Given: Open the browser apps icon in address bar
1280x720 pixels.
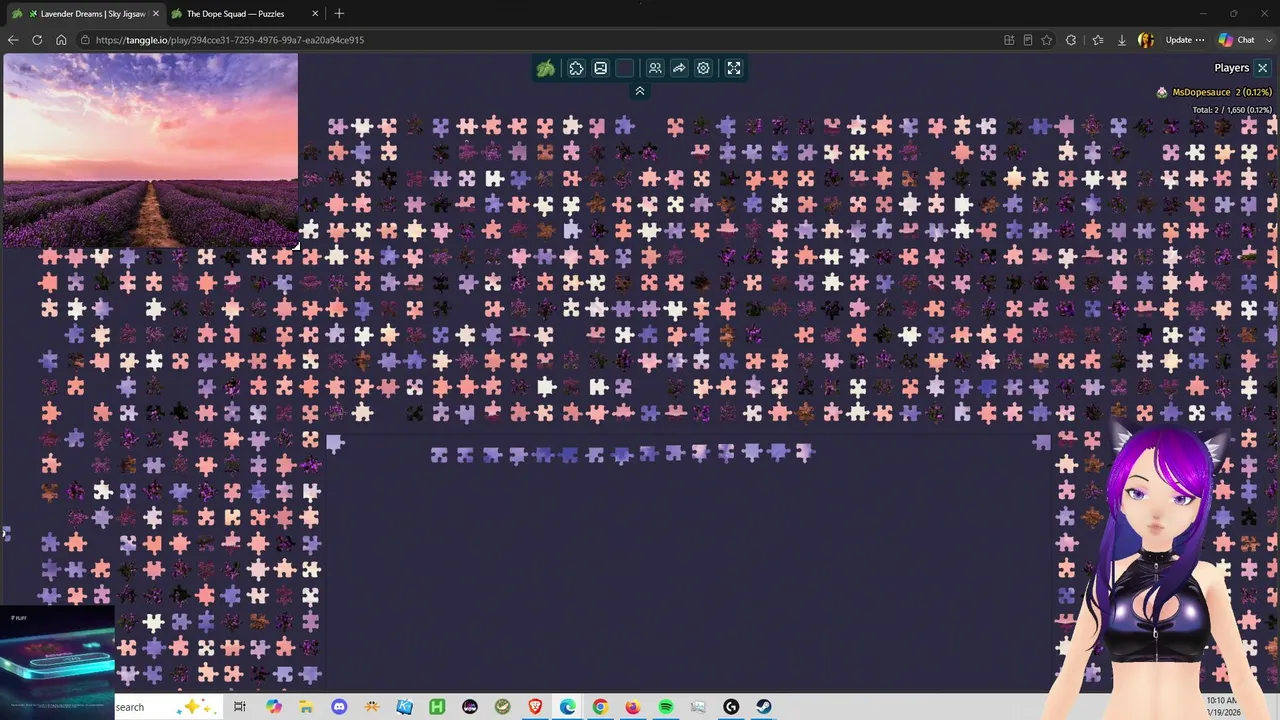Looking at the screenshot, I should click(1009, 40).
